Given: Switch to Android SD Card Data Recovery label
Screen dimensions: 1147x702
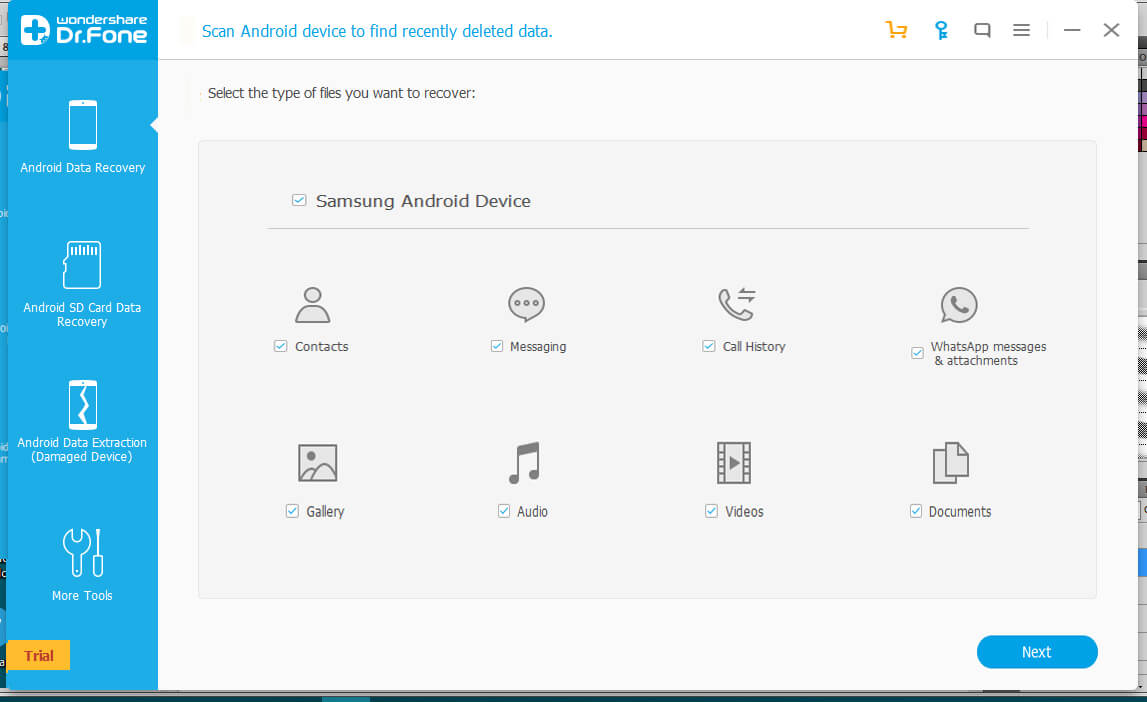Looking at the screenshot, I should pos(82,314).
